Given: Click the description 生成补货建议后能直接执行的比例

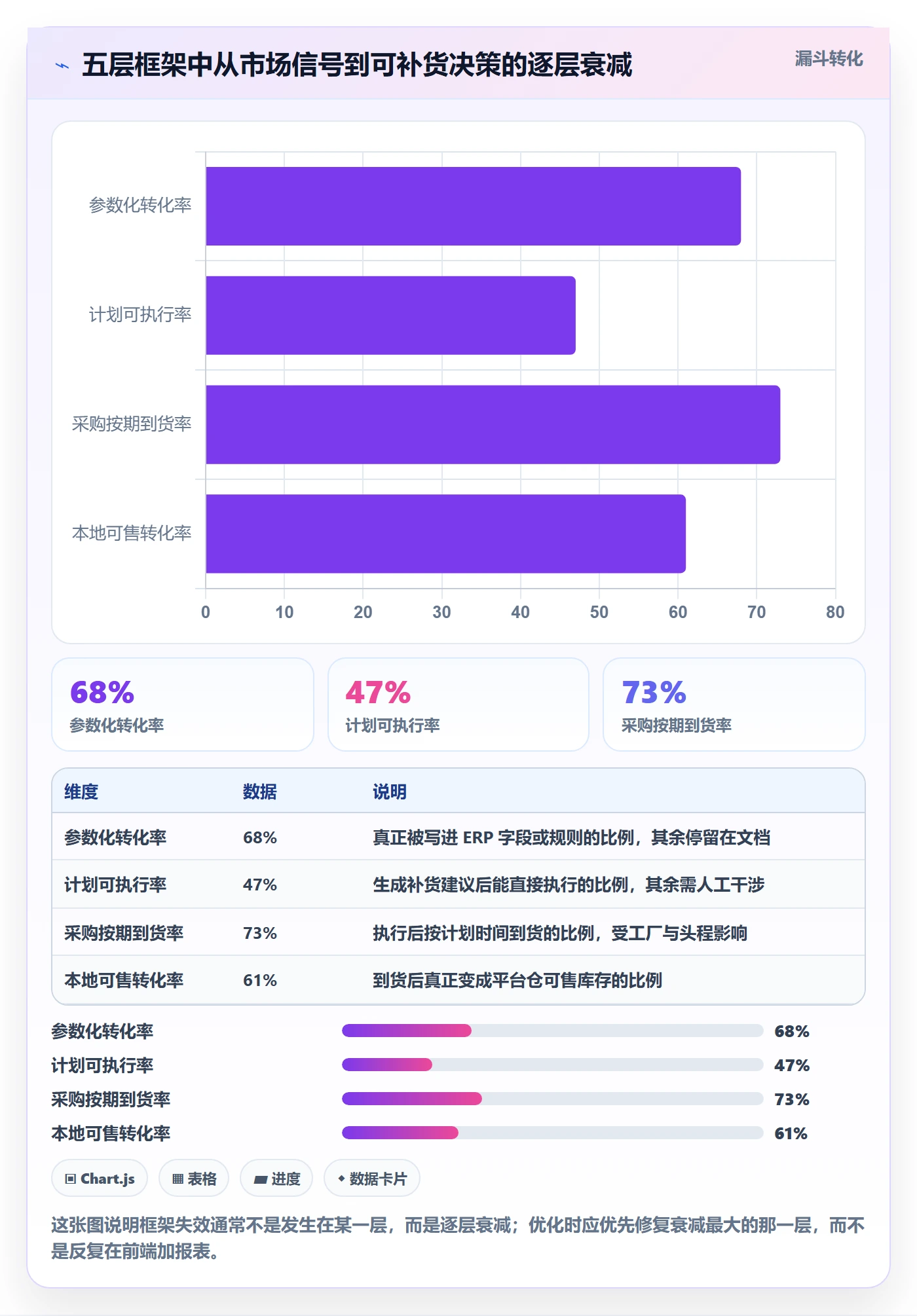Looking at the screenshot, I should tap(569, 885).
